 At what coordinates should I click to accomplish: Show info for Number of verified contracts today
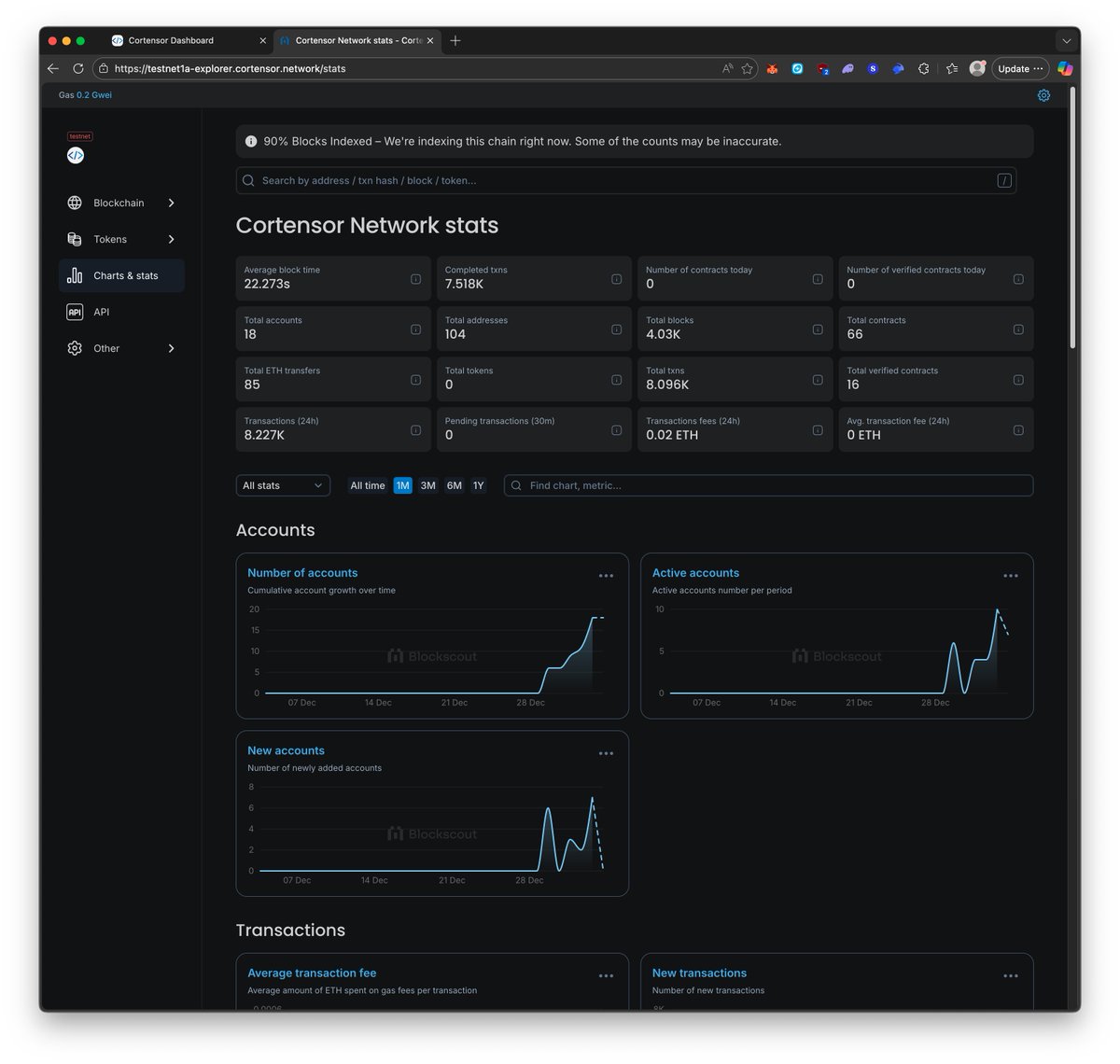tap(1018, 279)
